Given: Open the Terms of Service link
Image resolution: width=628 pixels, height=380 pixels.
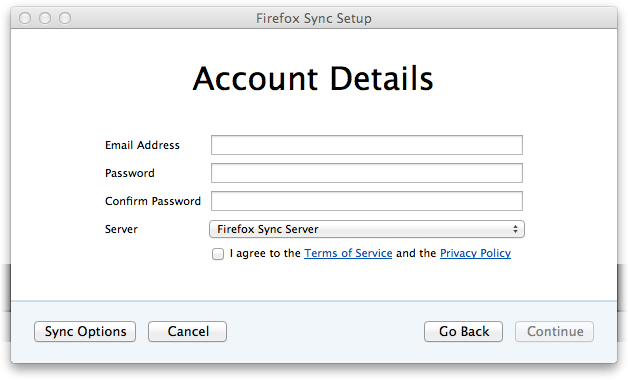Looking at the screenshot, I should 348,253.
